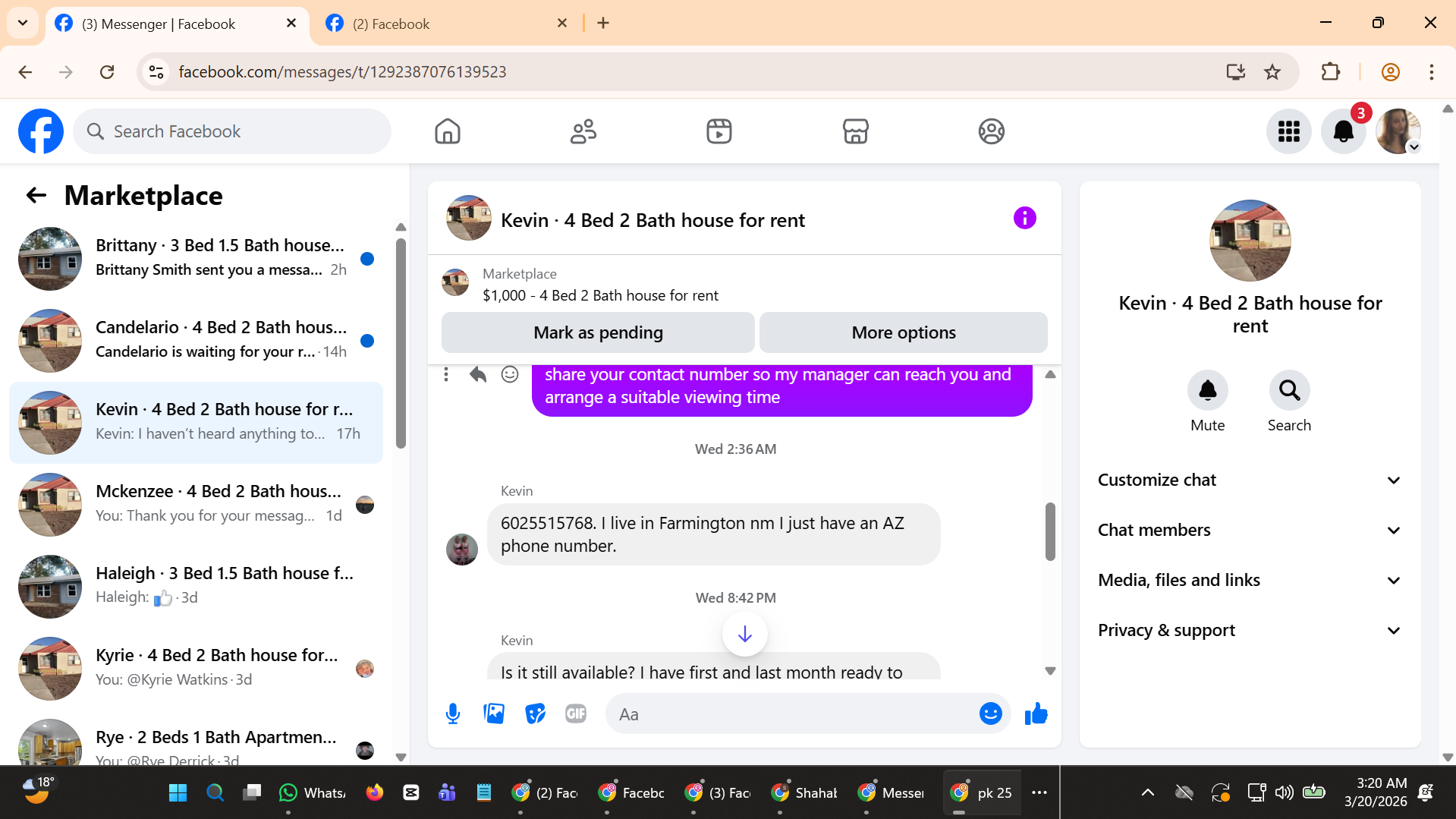The height and width of the screenshot is (819, 1456).
Task: Open the notifications bell with badge
Action: pos(1343,131)
